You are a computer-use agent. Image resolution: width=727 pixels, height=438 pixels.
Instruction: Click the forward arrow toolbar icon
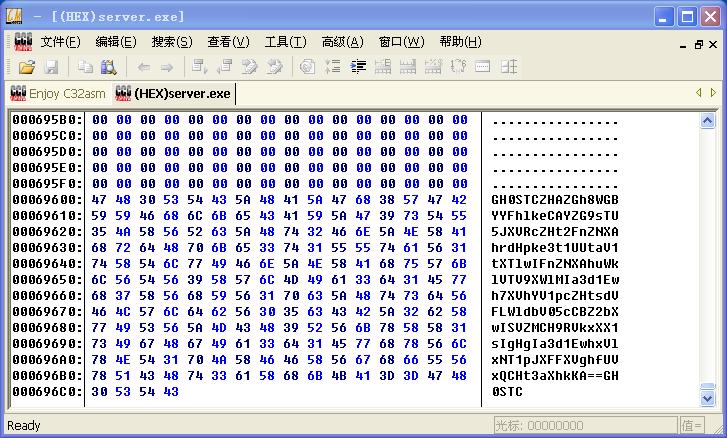[167, 68]
